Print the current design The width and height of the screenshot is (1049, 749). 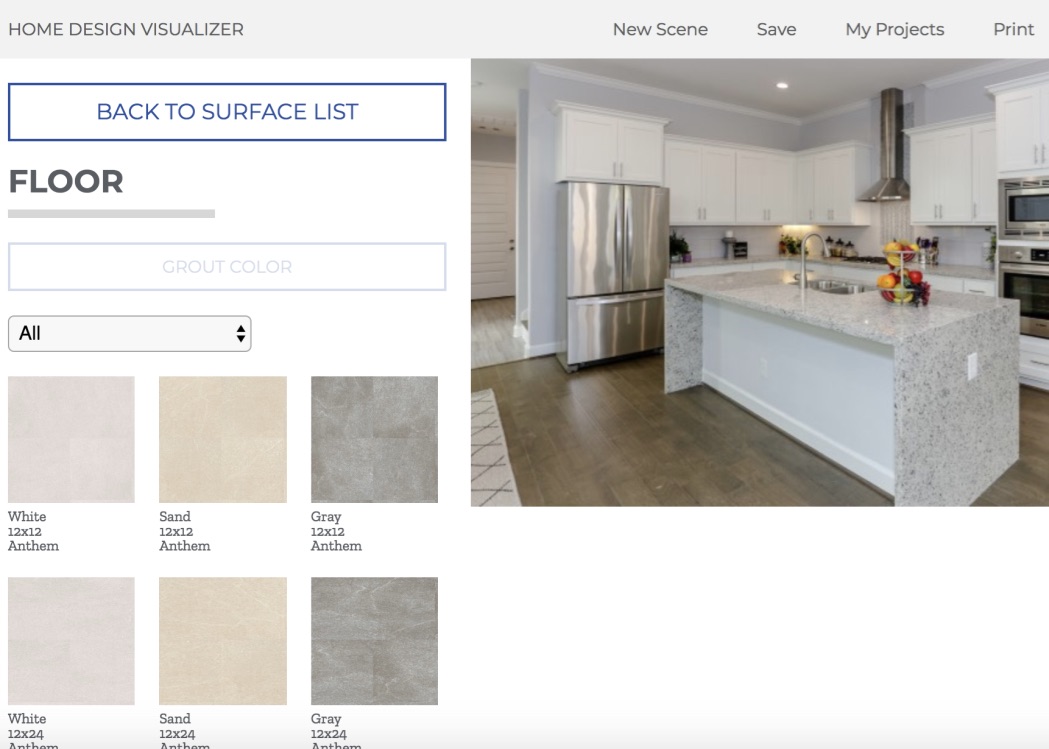(x=1013, y=30)
